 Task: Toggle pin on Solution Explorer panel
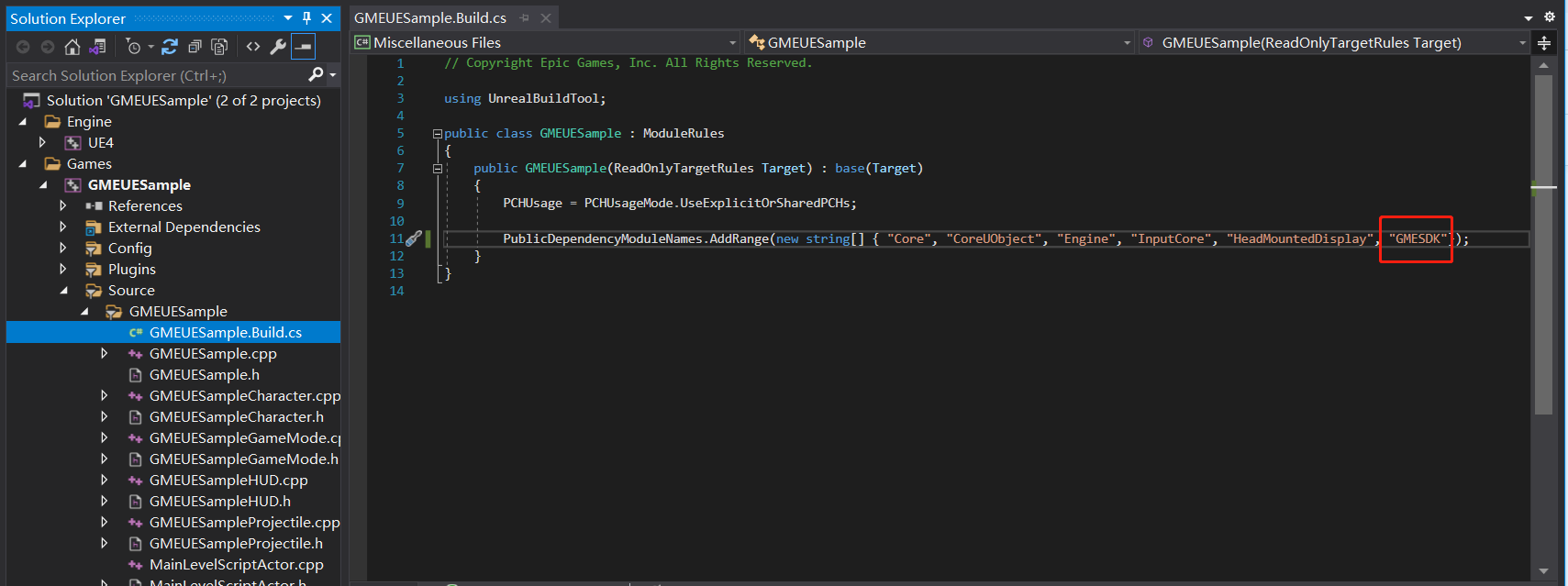[x=306, y=18]
